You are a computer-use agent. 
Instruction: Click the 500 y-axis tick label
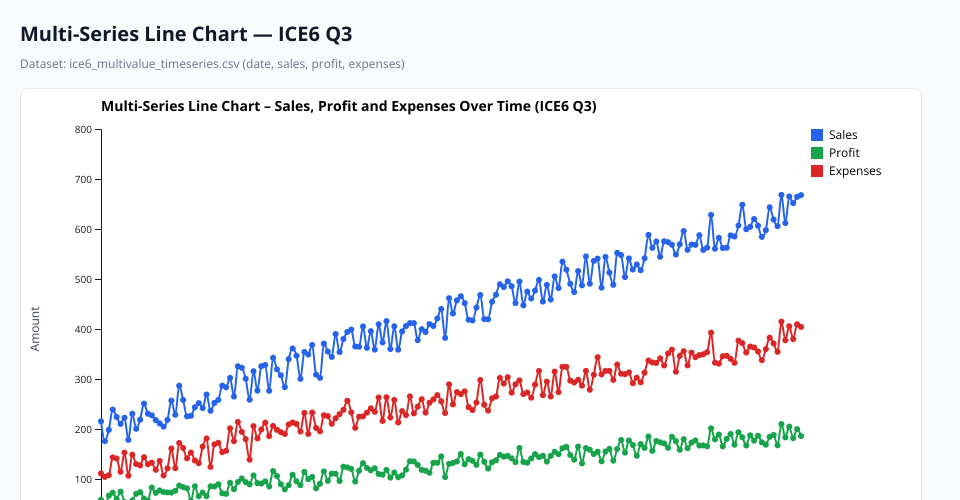(83, 280)
